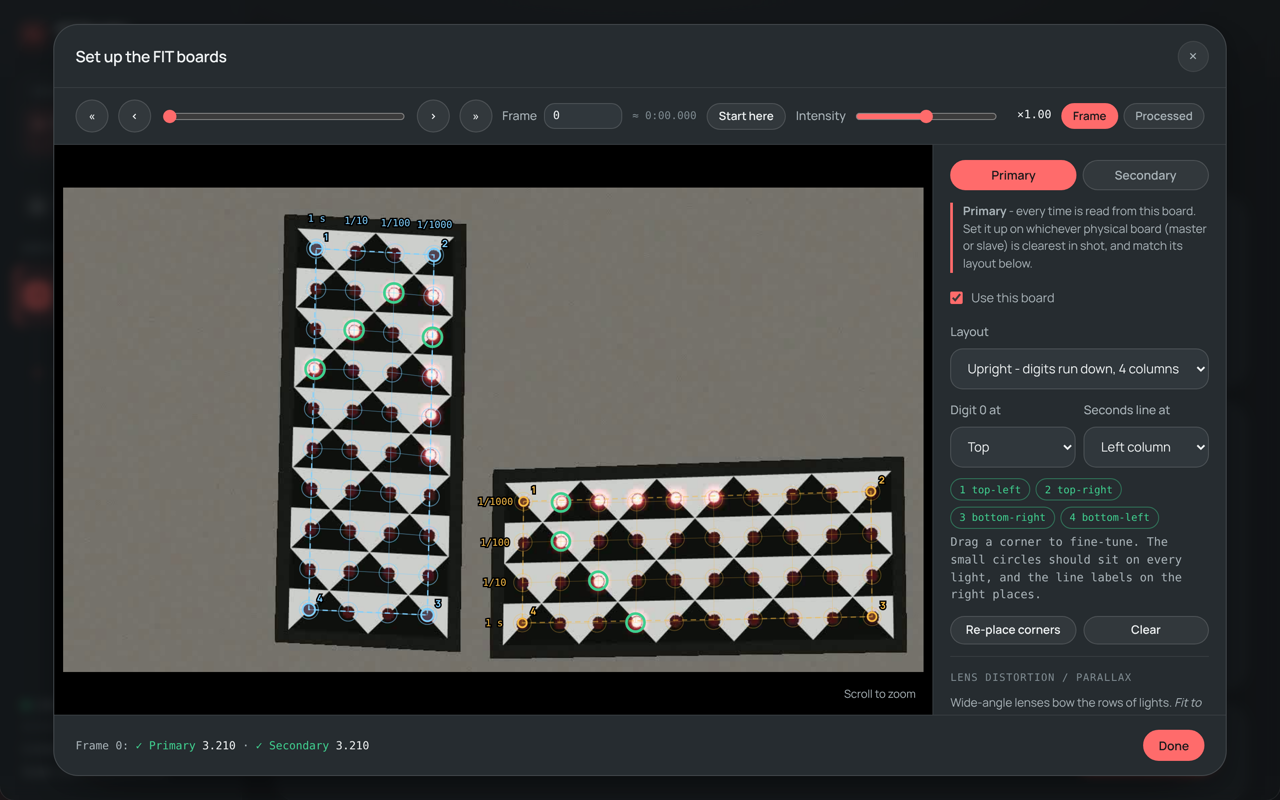The image size is (1280, 800).
Task: Click blue corner handle 1 on the upright board
Action: [316, 249]
